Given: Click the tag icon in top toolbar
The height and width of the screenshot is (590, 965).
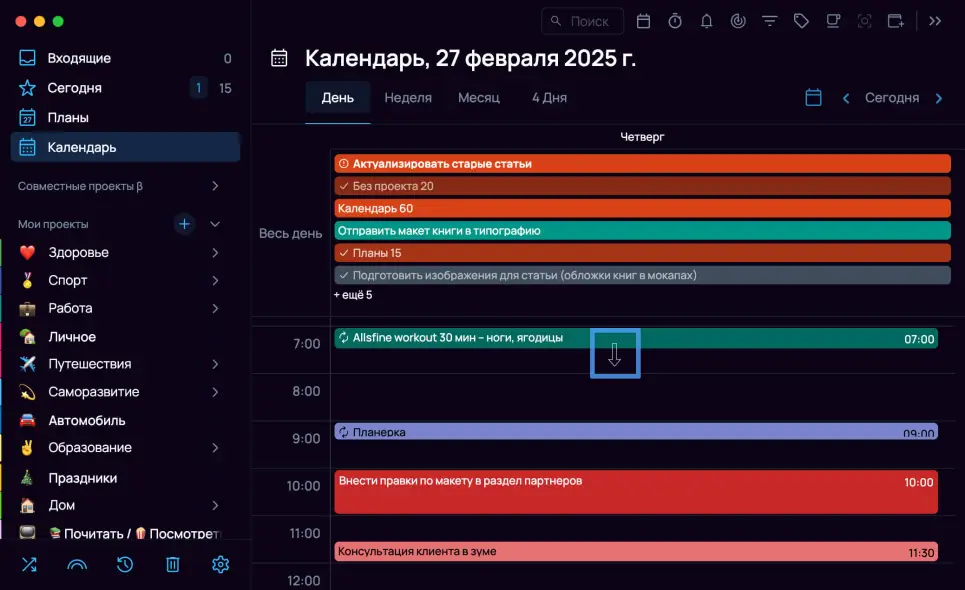Looking at the screenshot, I should pos(800,21).
